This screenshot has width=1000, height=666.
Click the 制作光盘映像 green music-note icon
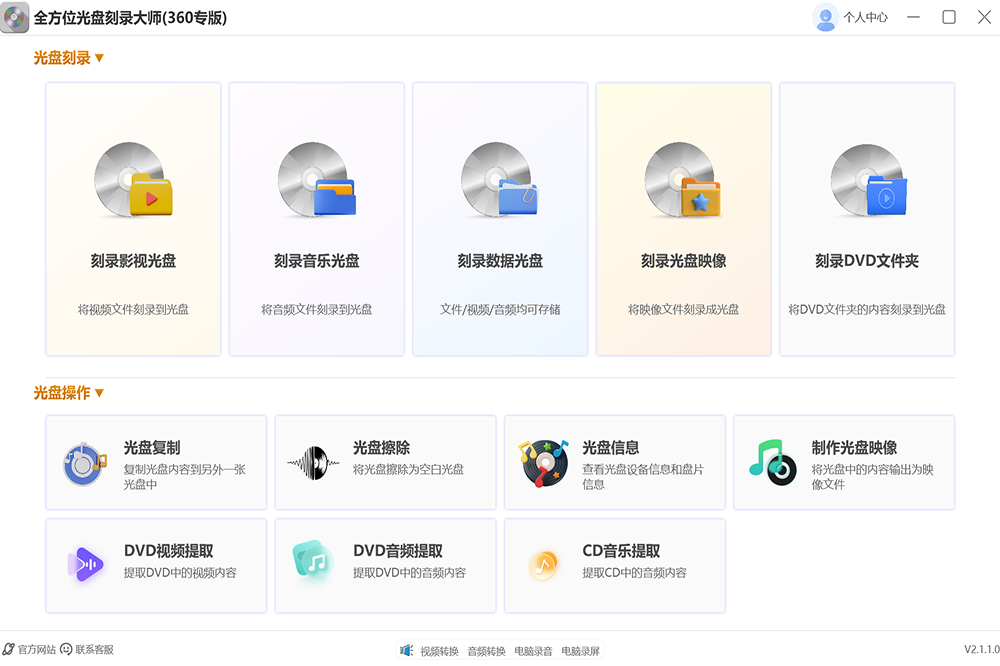(x=772, y=463)
